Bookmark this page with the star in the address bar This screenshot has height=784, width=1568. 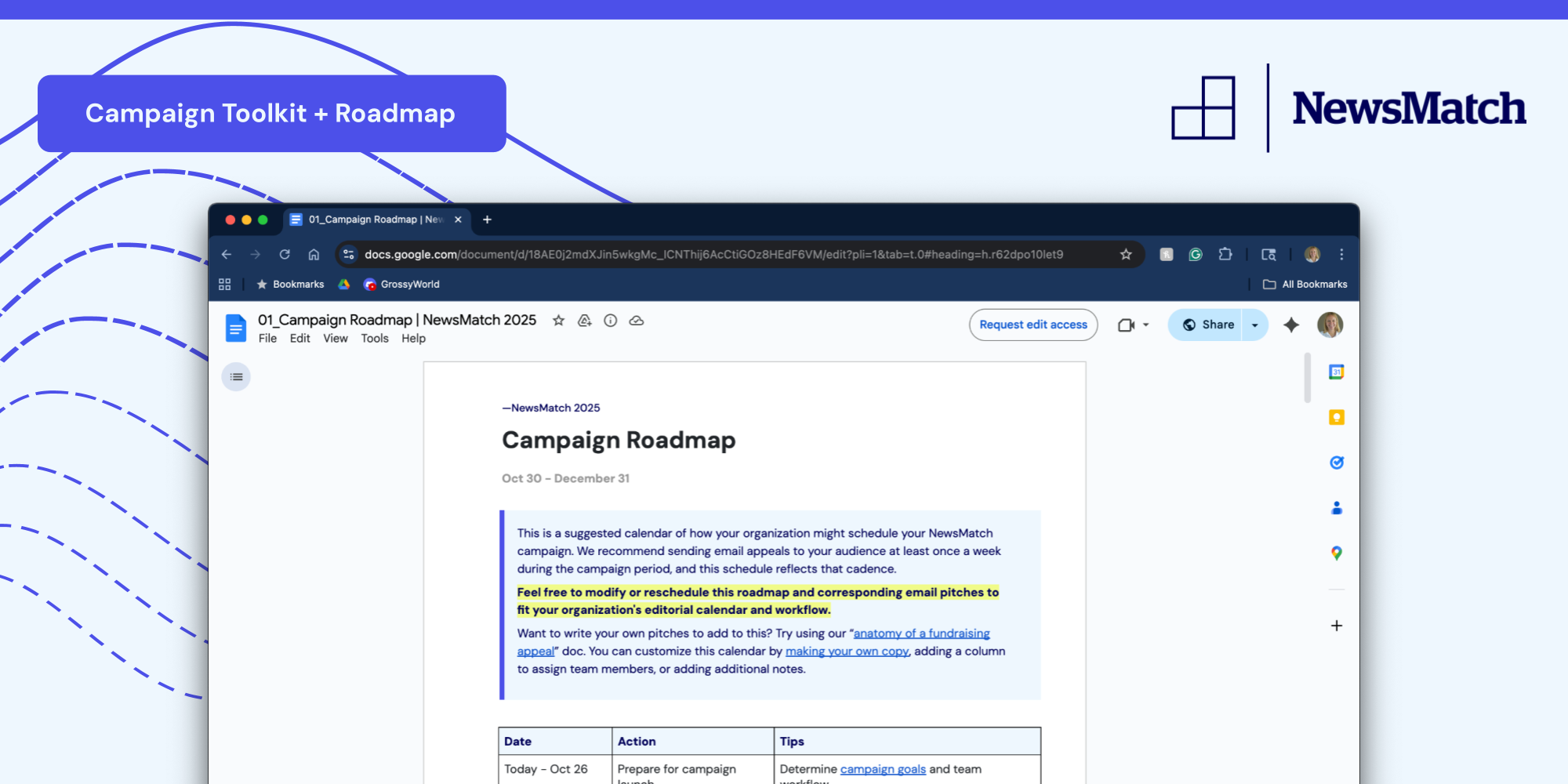click(1126, 254)
